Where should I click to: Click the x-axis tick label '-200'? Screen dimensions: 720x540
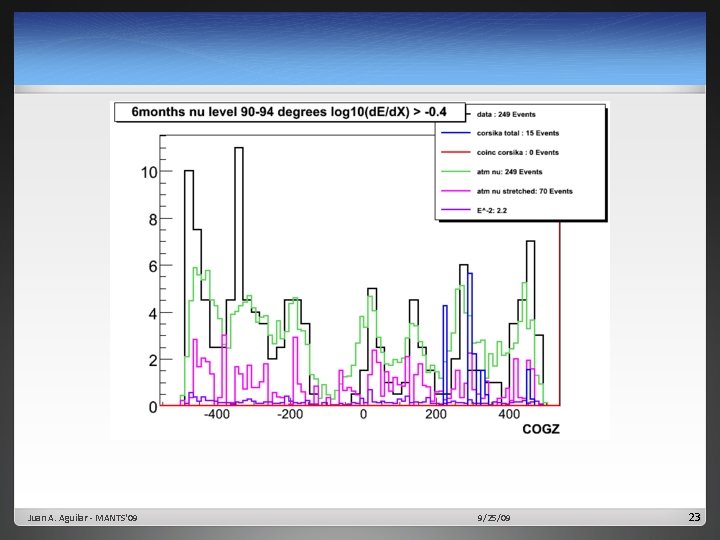point(290,414)
